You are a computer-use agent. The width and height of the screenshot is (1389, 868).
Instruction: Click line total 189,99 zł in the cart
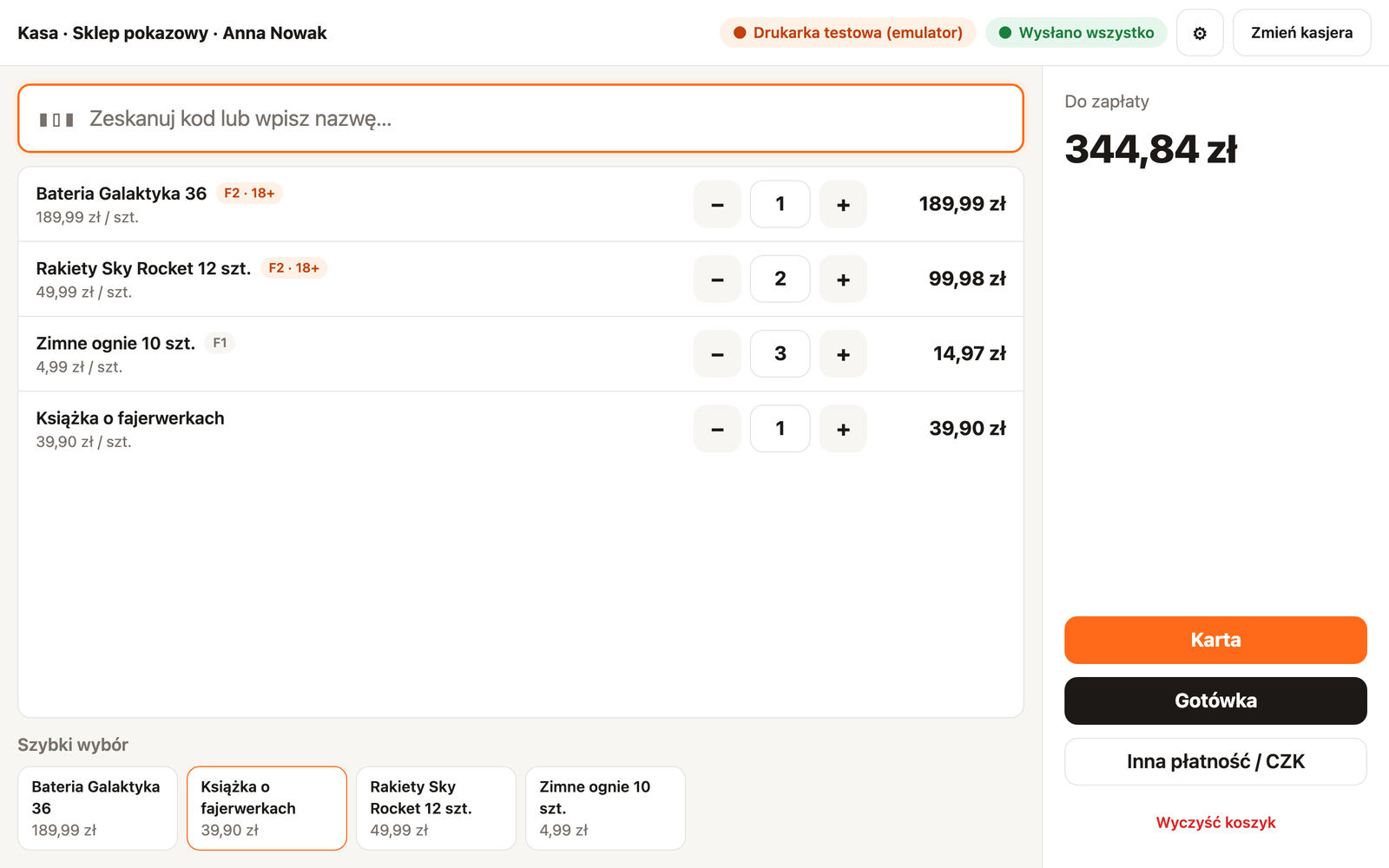962,204
